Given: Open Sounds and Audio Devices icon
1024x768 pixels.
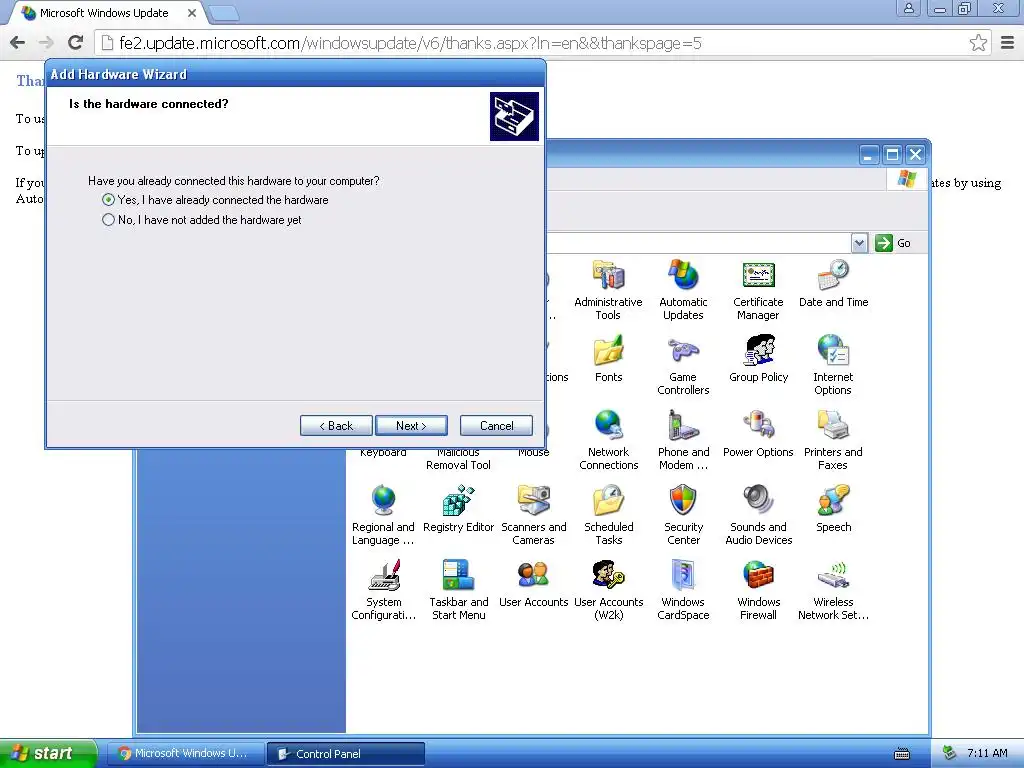Looking at the screenshot, I should pyautogui.click(x=758, y=501).
